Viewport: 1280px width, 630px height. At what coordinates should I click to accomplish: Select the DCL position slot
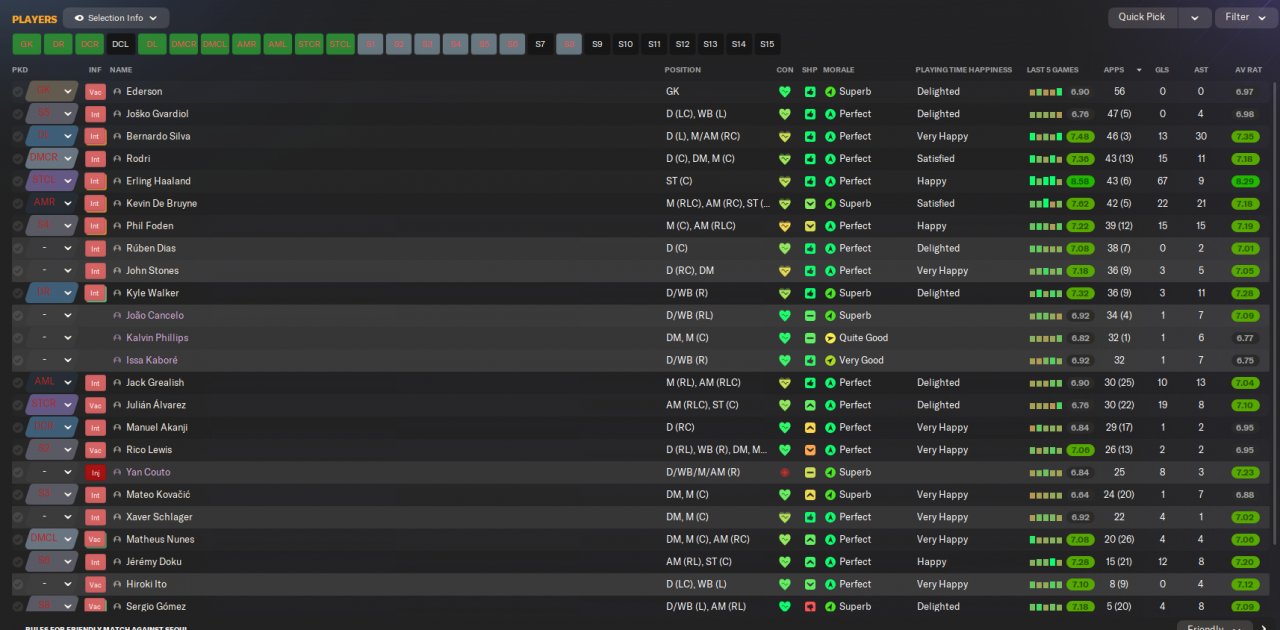[120, 44]
